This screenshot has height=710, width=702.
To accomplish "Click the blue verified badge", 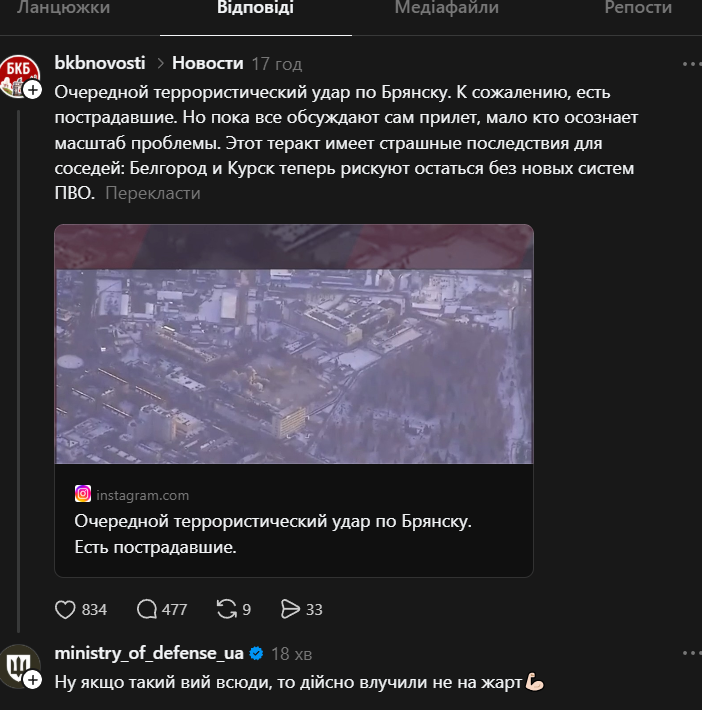I will pyautogui.click(x=257, y=654).
